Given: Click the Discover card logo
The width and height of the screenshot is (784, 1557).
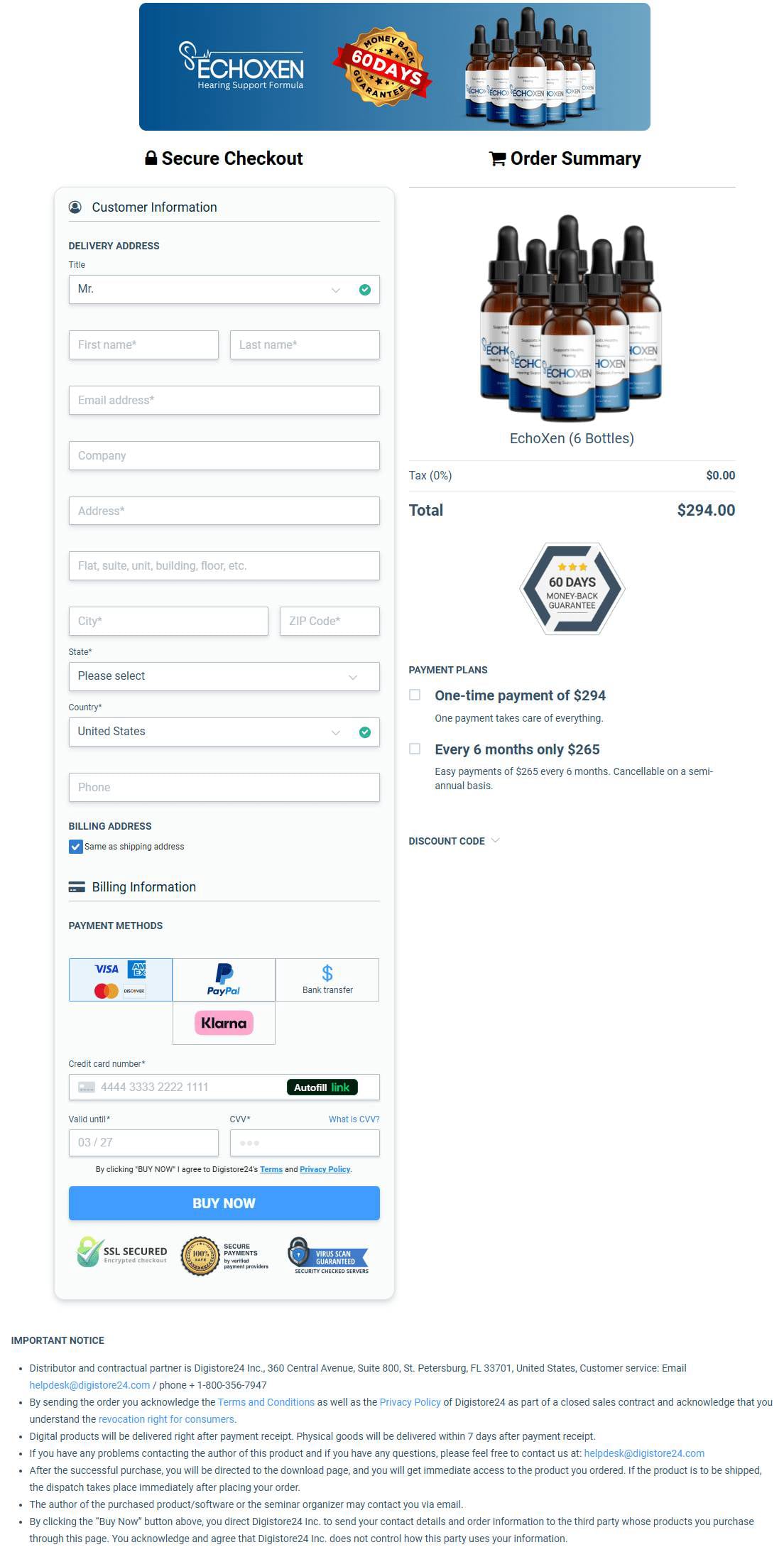Looking at the screenshot, I should click(134, 991).
